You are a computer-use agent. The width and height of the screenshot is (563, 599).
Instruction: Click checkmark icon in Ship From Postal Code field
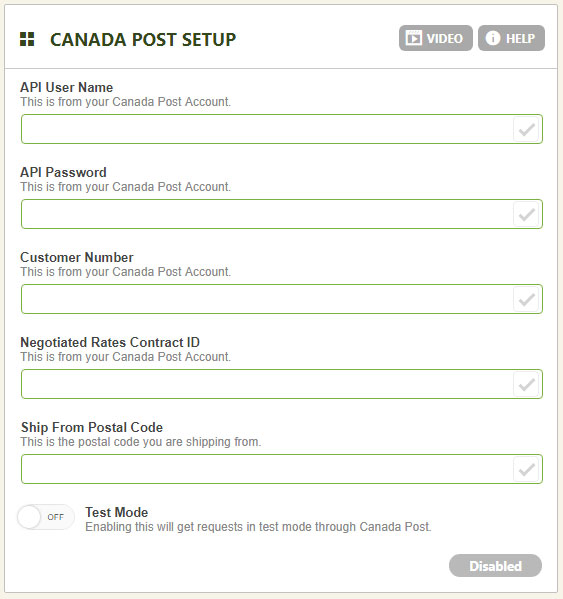coord(526,469)
